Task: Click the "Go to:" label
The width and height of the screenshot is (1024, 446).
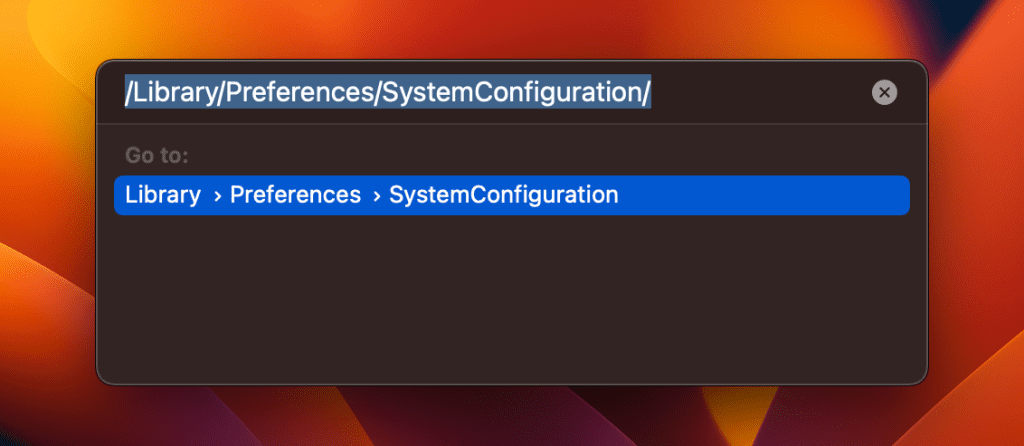Action: [x=157, y=156]
